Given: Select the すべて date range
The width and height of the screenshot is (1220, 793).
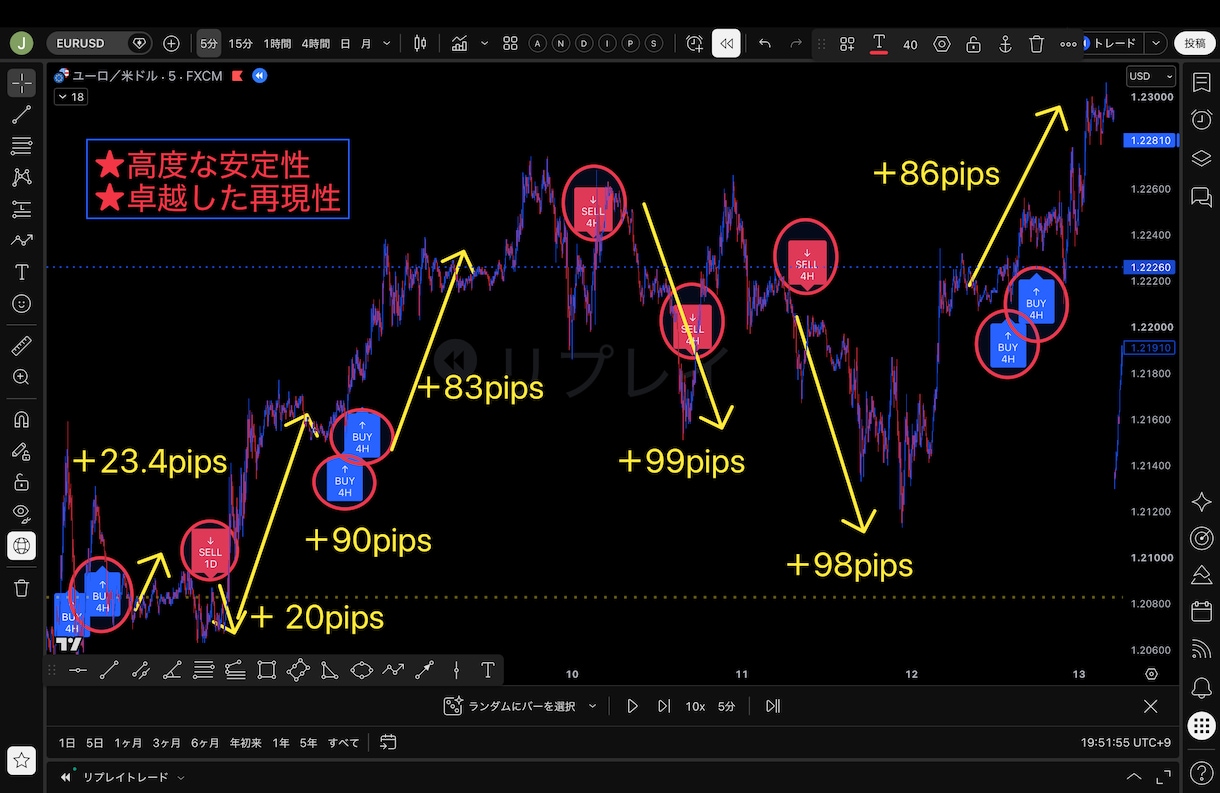Looking at the screenshot, I should [x=343, y=742].
